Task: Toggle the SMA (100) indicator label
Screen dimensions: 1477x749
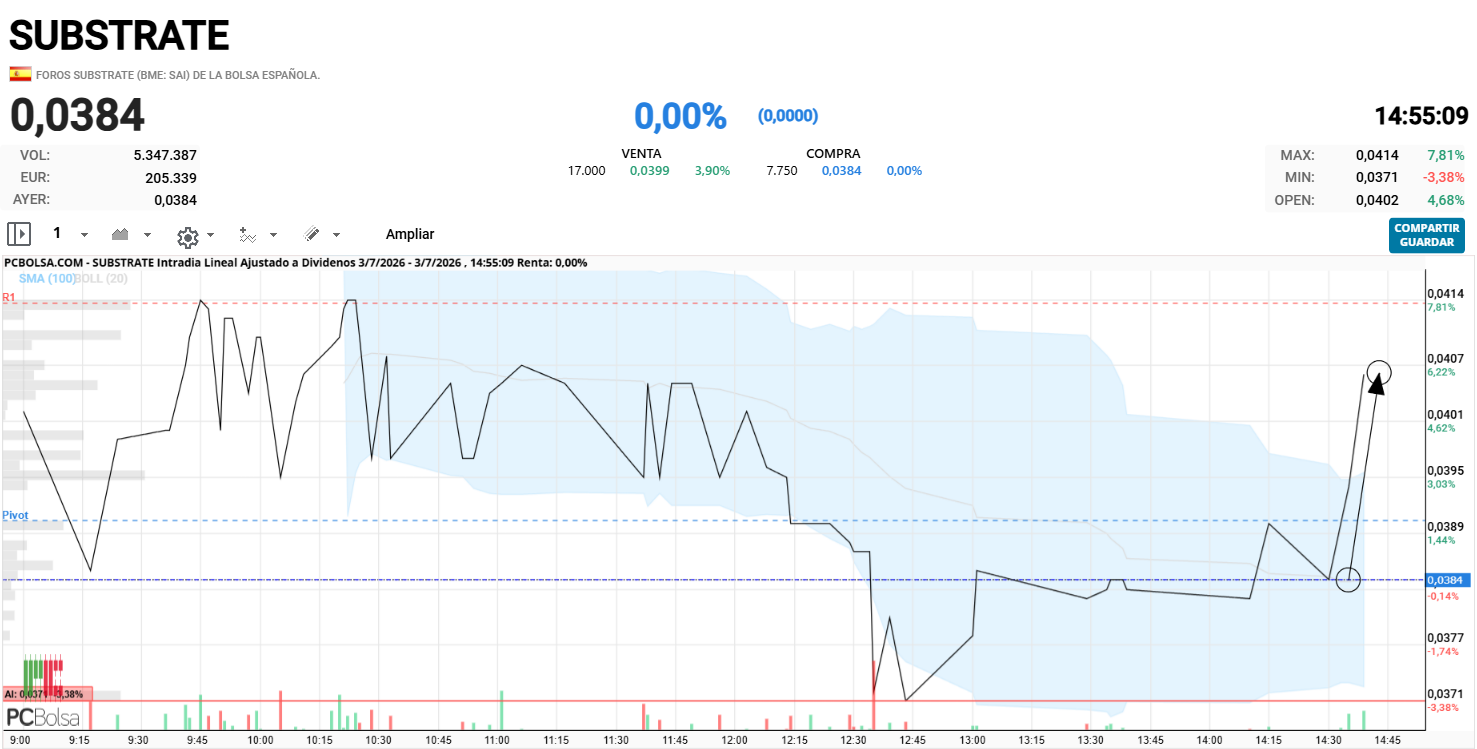Action: pos(47,278)
